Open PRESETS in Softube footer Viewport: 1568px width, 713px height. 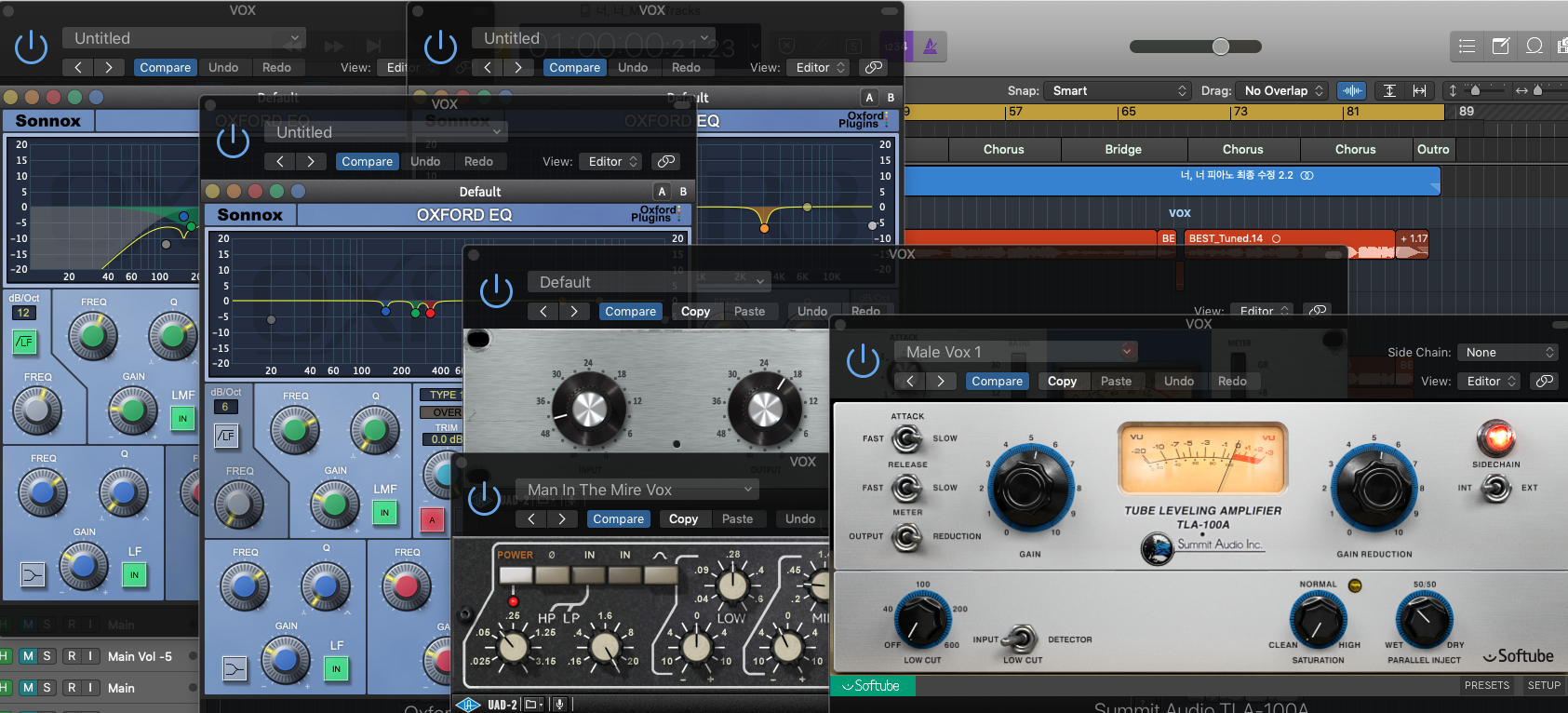[x=1487, y=685]
